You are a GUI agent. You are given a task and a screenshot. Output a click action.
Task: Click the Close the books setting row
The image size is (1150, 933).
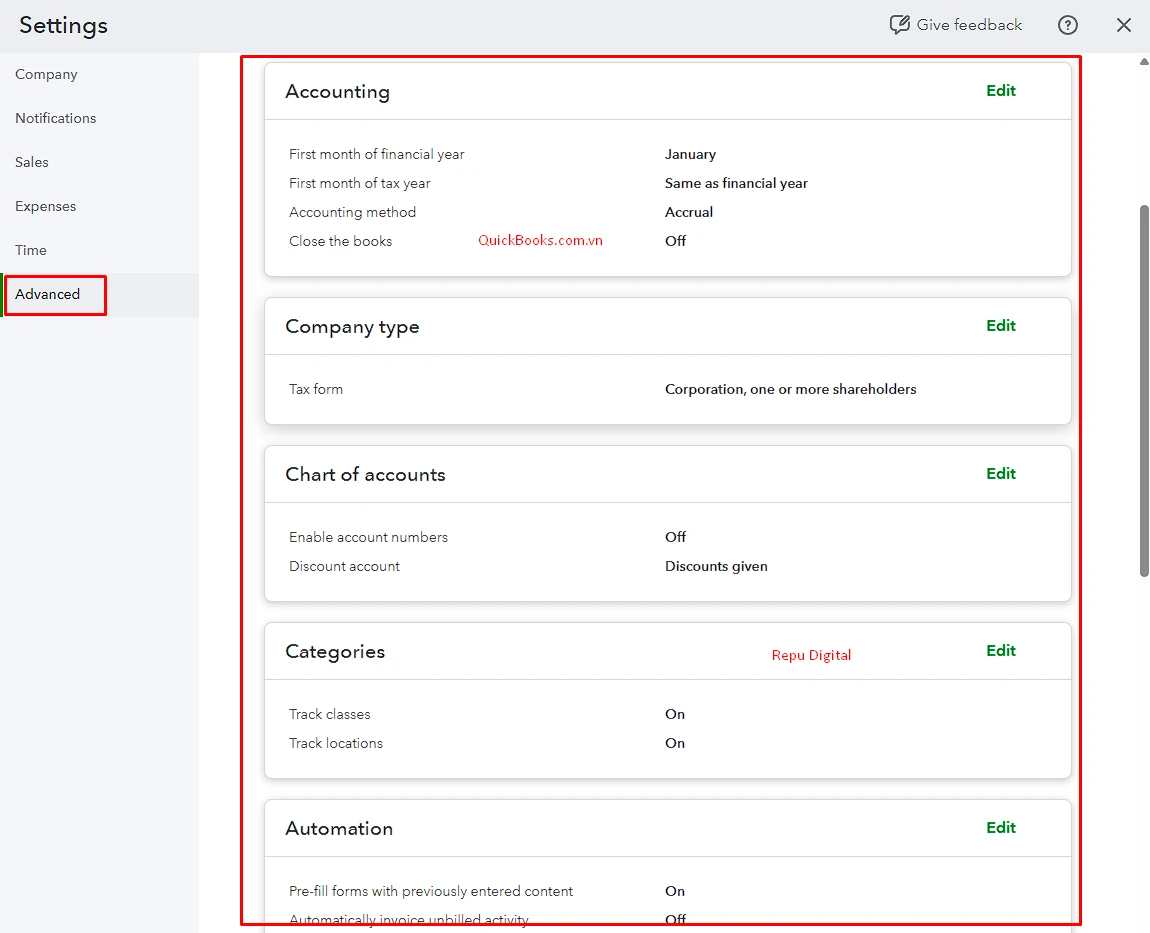pyautogui.click(x=340, y=240)
